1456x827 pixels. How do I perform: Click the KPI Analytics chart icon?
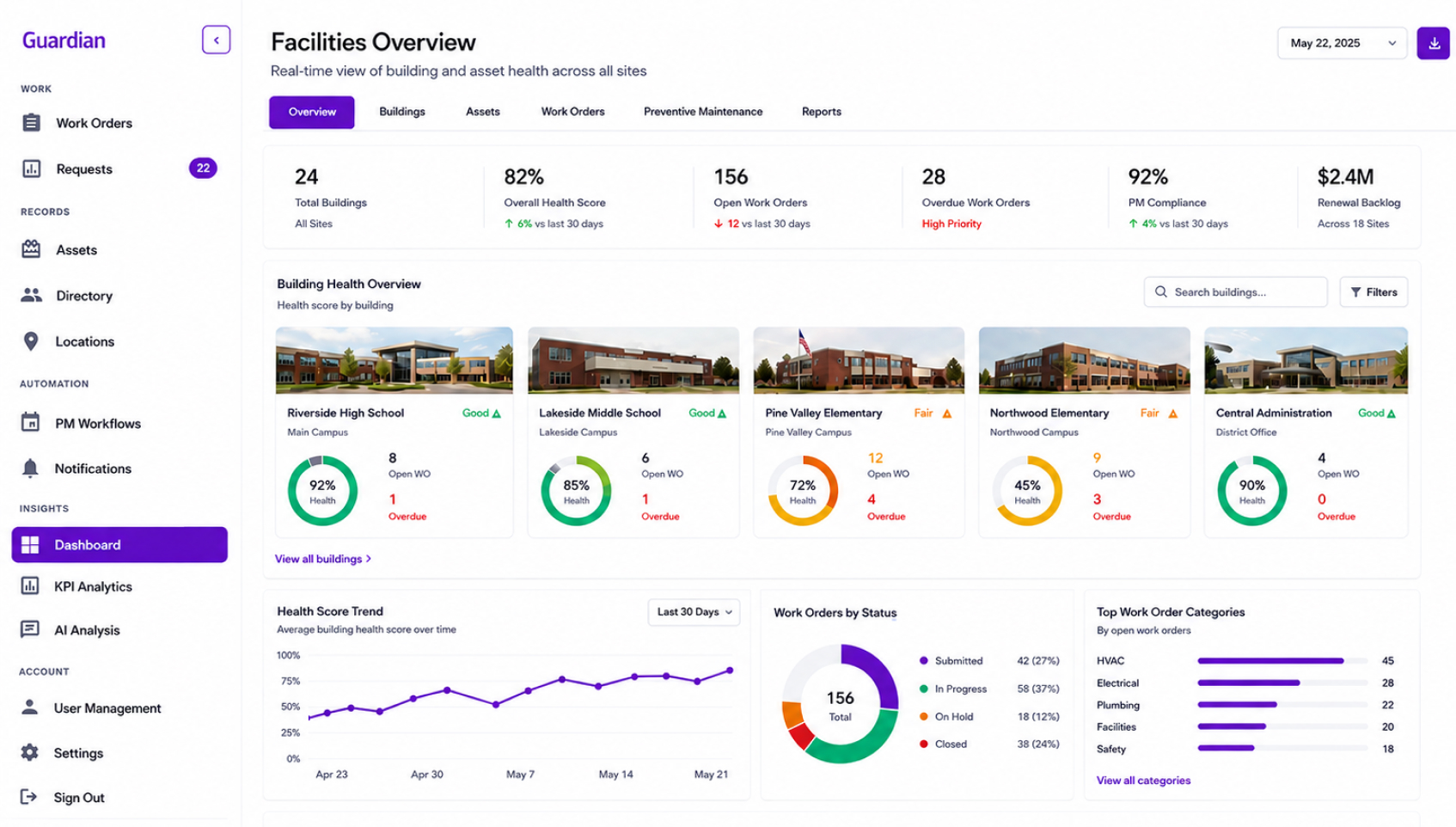pos(30,586)
